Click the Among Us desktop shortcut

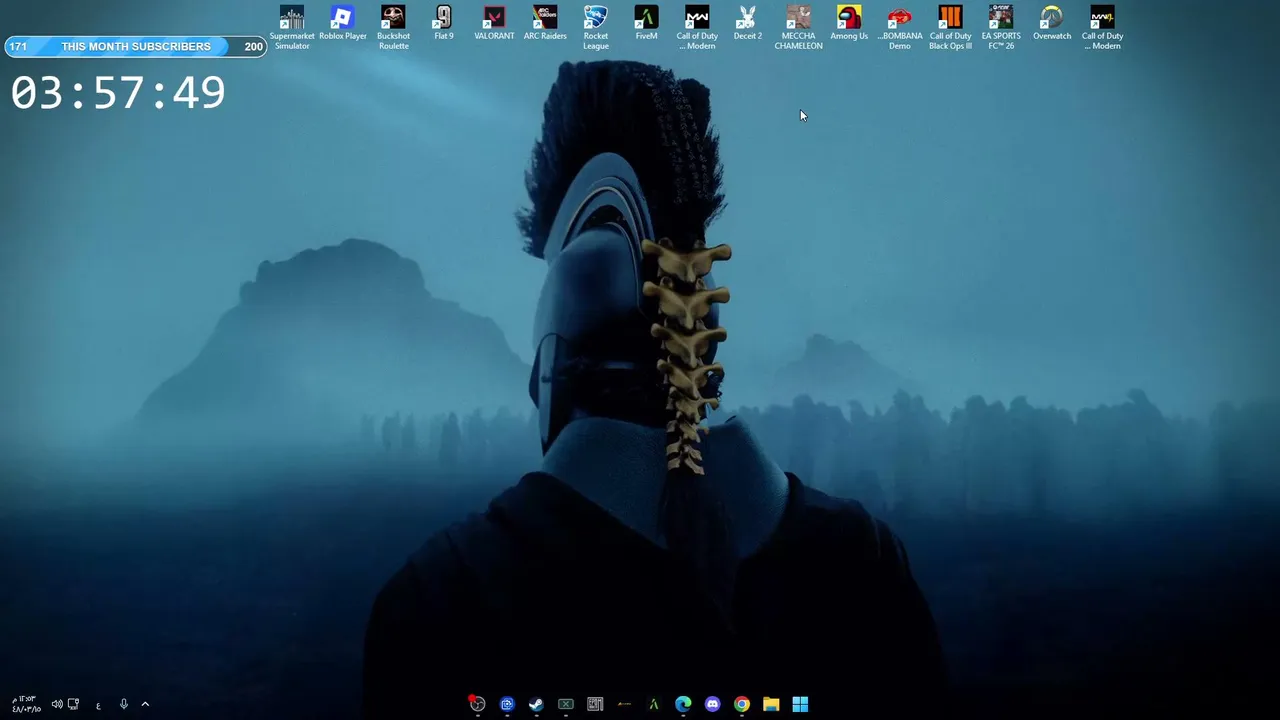click(x=849, y=23)
